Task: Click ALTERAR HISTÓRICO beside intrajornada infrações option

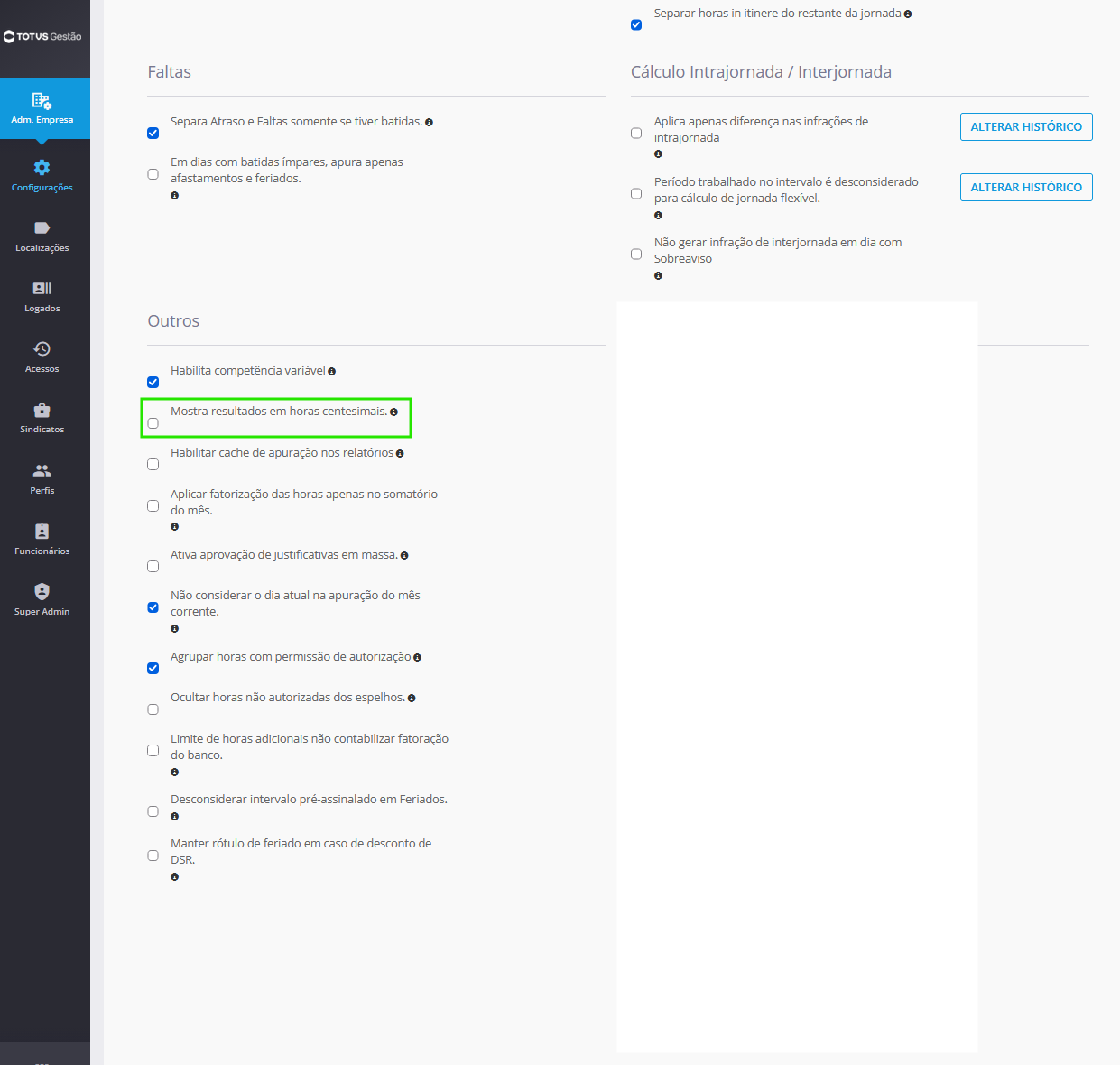Action: 1026,127
